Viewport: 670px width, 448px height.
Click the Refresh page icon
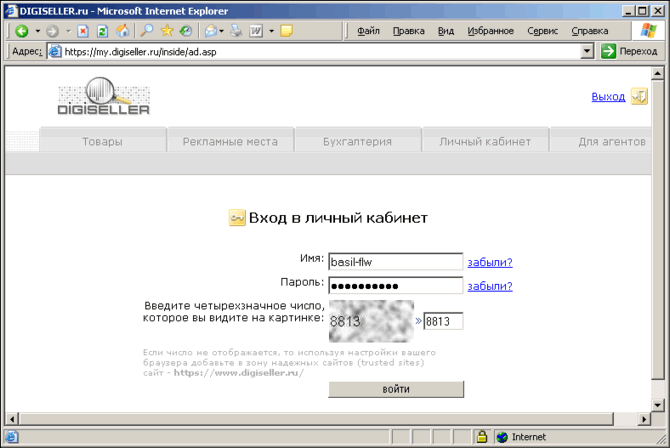point(102,31)
